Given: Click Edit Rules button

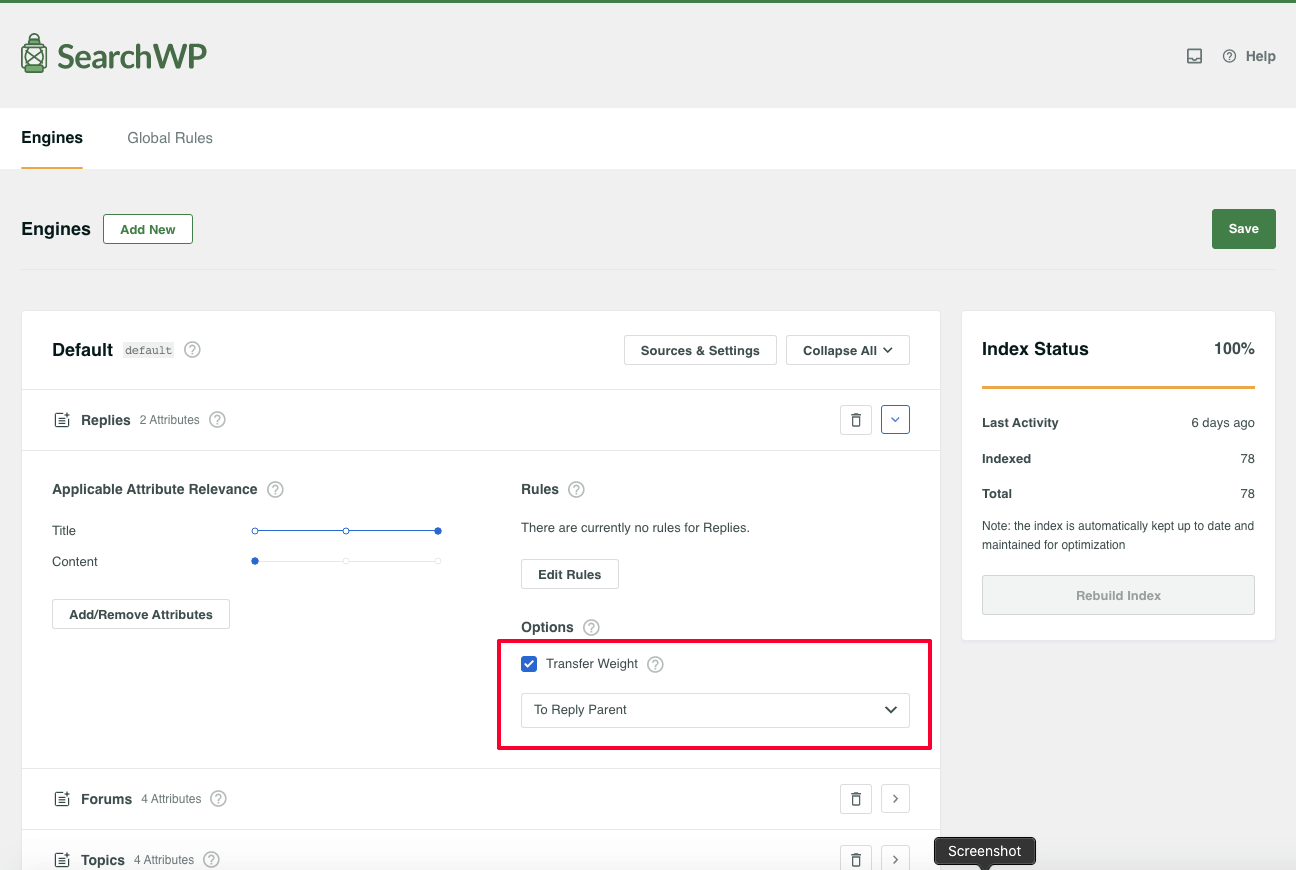Looking at the screenshot, I should [x=570, y=574].
